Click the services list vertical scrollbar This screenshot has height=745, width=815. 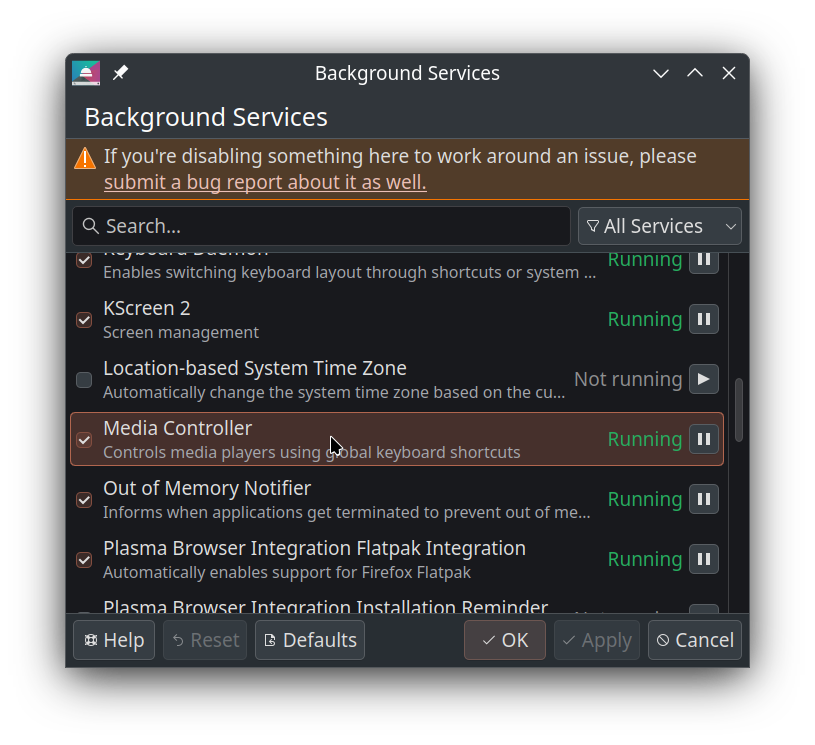739,410
